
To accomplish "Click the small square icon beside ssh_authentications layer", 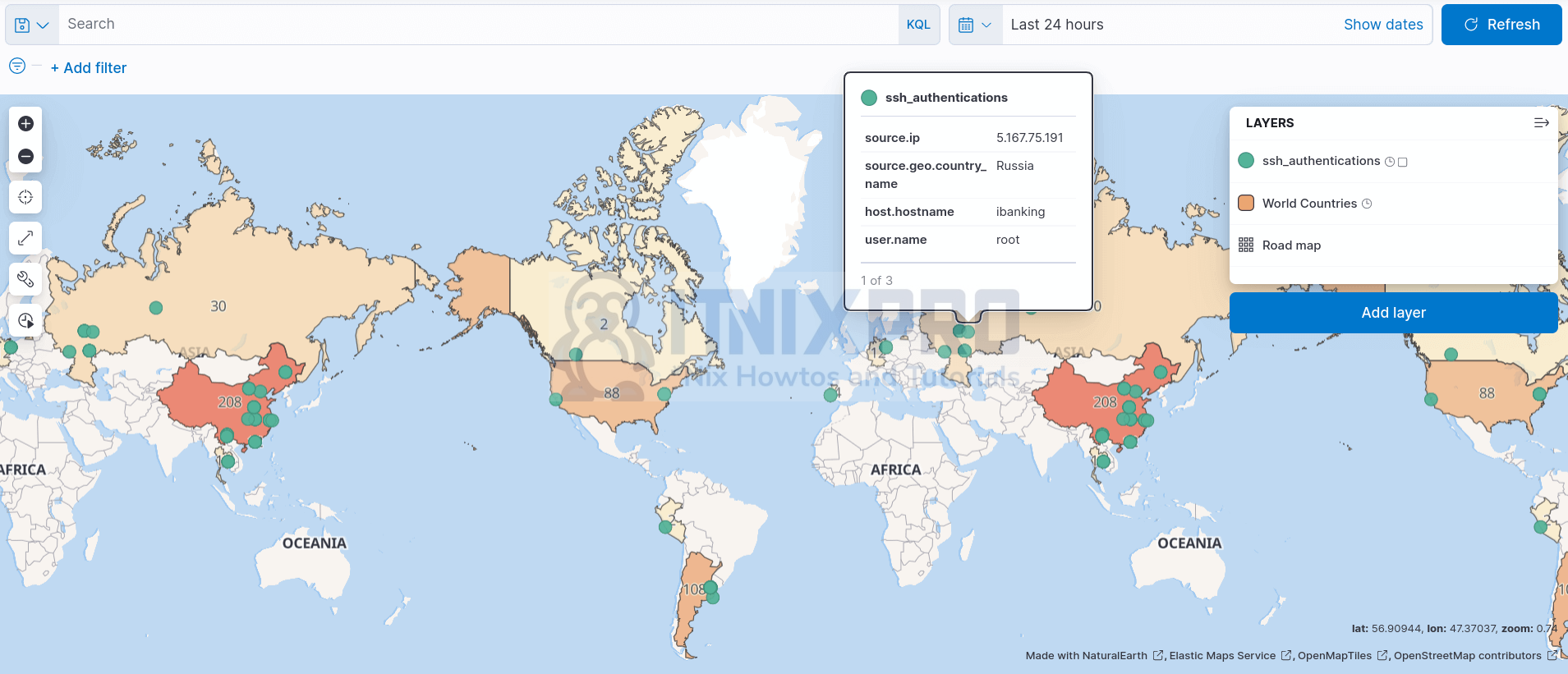I will 1403,162.
